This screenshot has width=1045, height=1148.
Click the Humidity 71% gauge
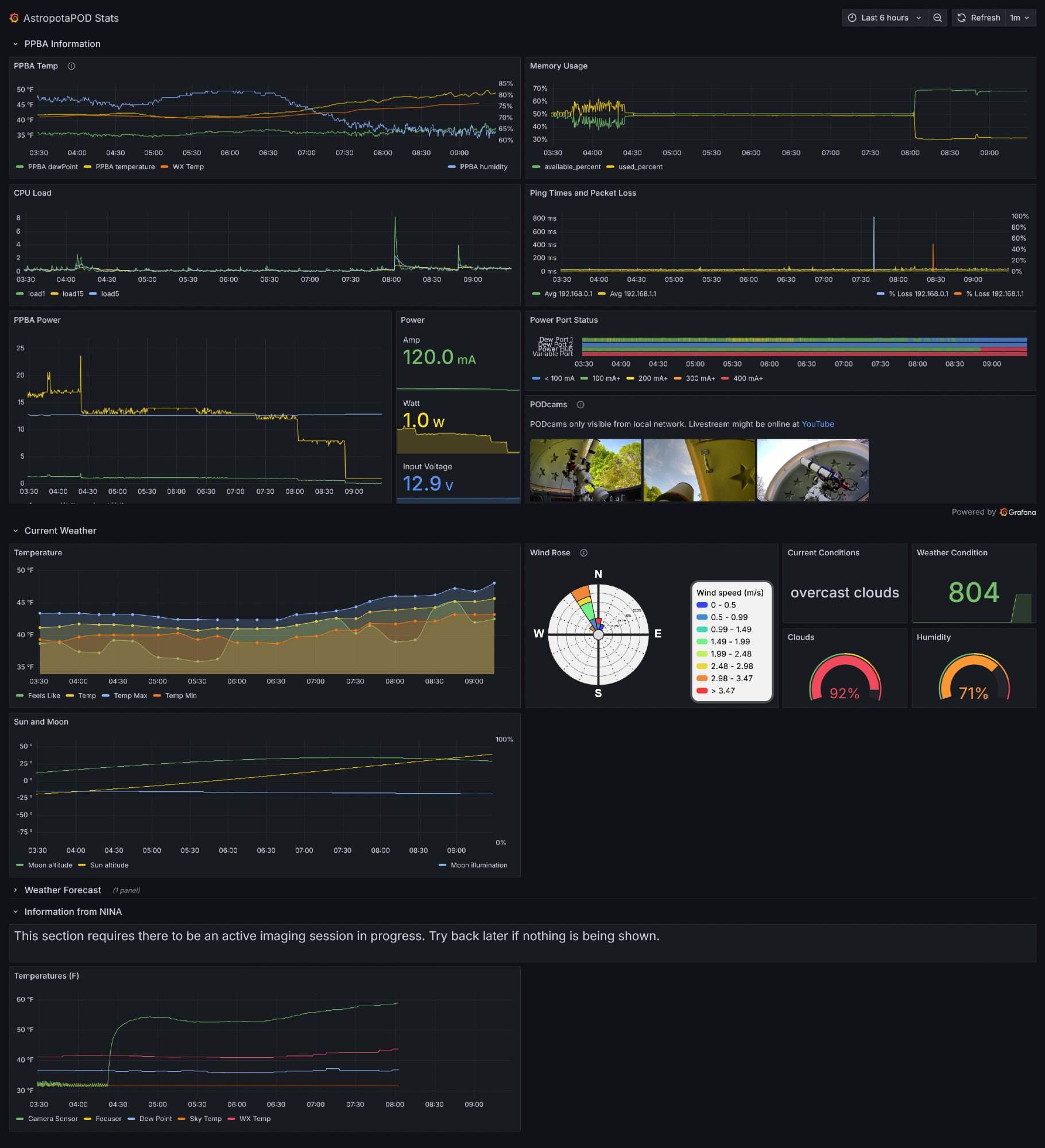point(974,677)
